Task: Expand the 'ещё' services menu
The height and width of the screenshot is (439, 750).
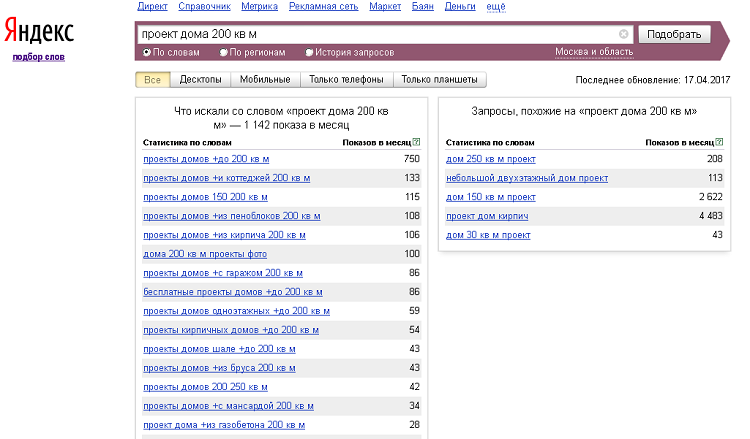Action: click(x=495, y=7)
